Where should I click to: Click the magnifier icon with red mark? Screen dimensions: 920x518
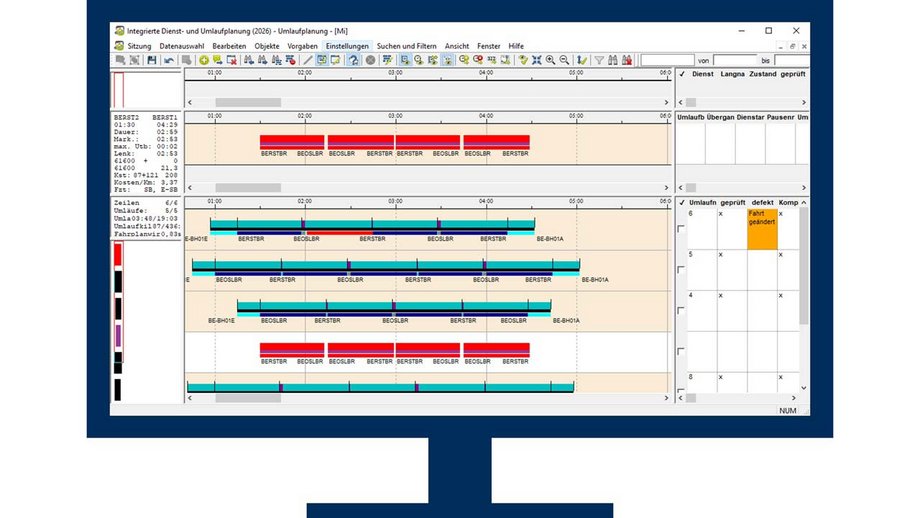[478, 60]
